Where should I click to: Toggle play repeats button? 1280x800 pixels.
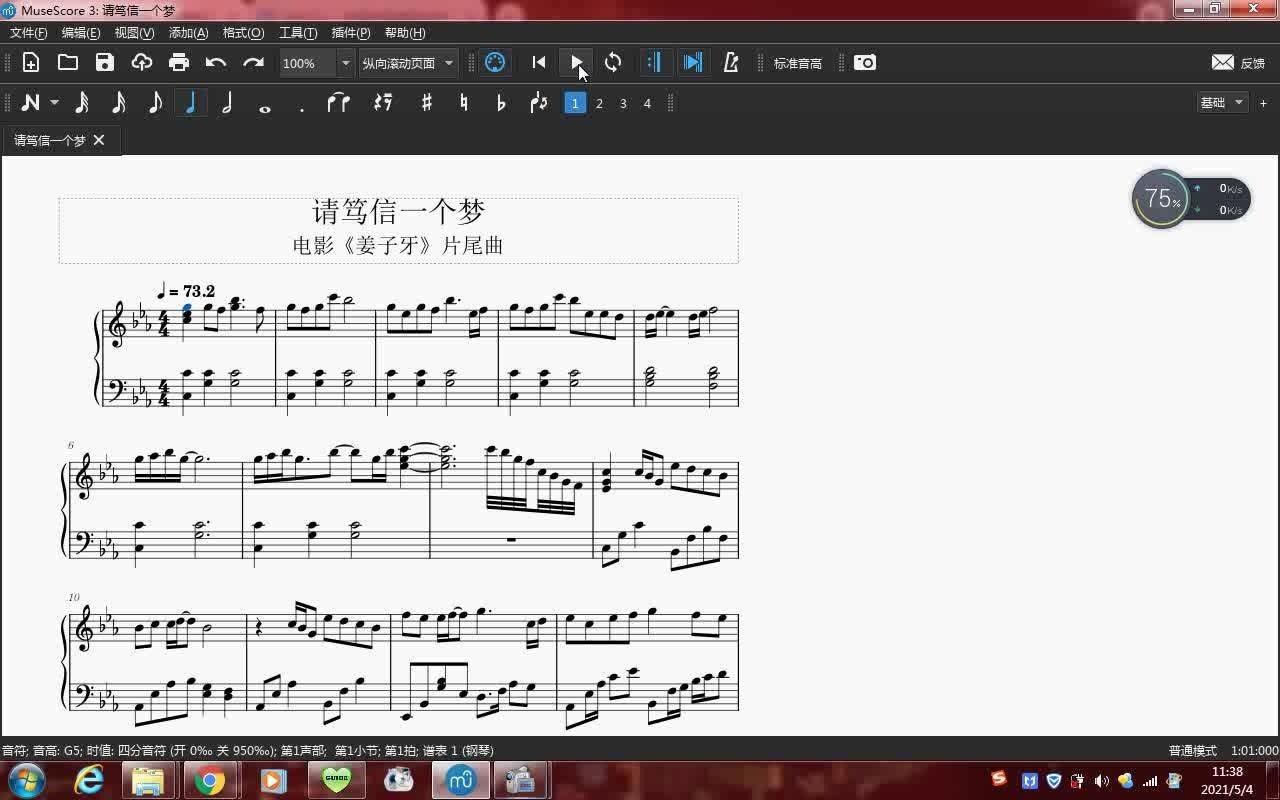coord(654,63)
